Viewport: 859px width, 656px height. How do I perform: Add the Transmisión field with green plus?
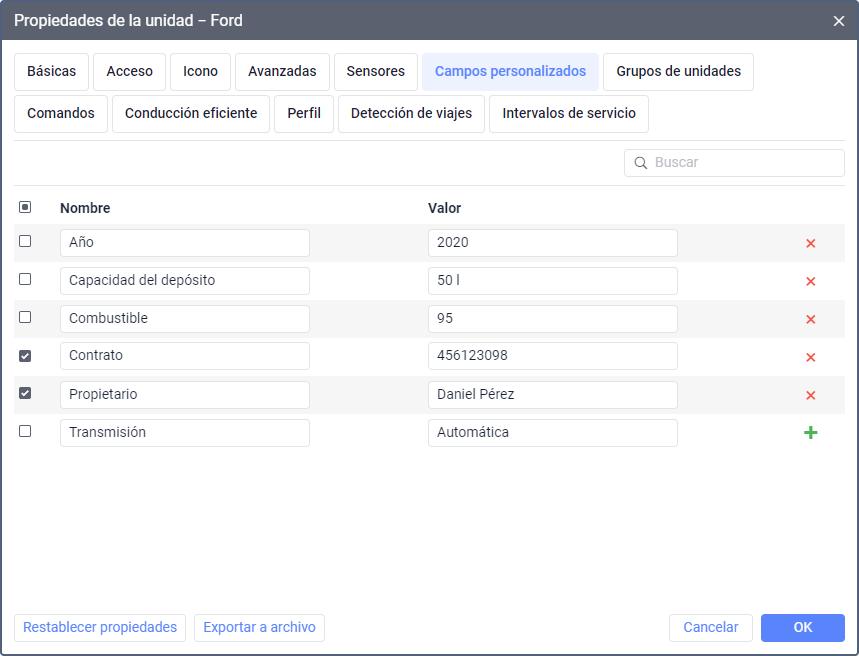coord(810,433)
